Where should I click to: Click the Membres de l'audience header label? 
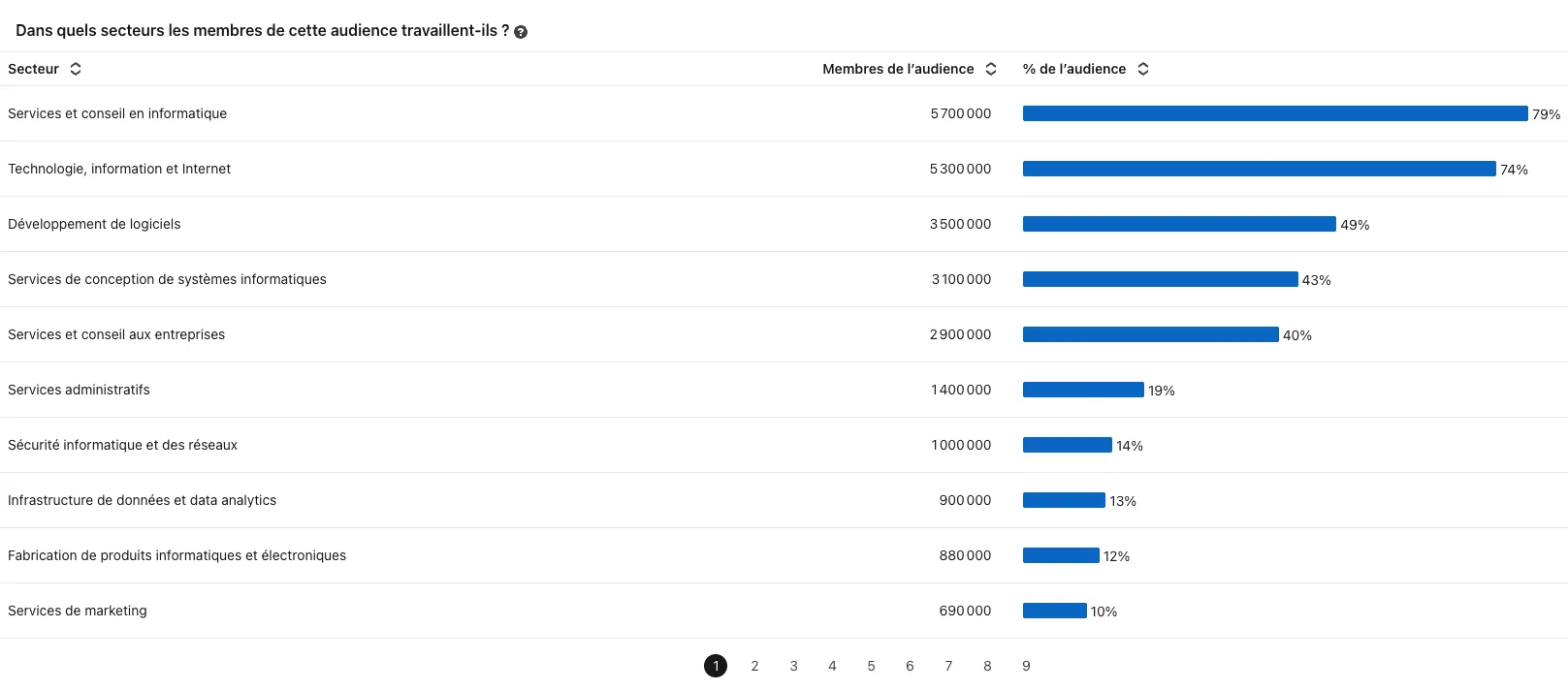(x=898, y=69)
